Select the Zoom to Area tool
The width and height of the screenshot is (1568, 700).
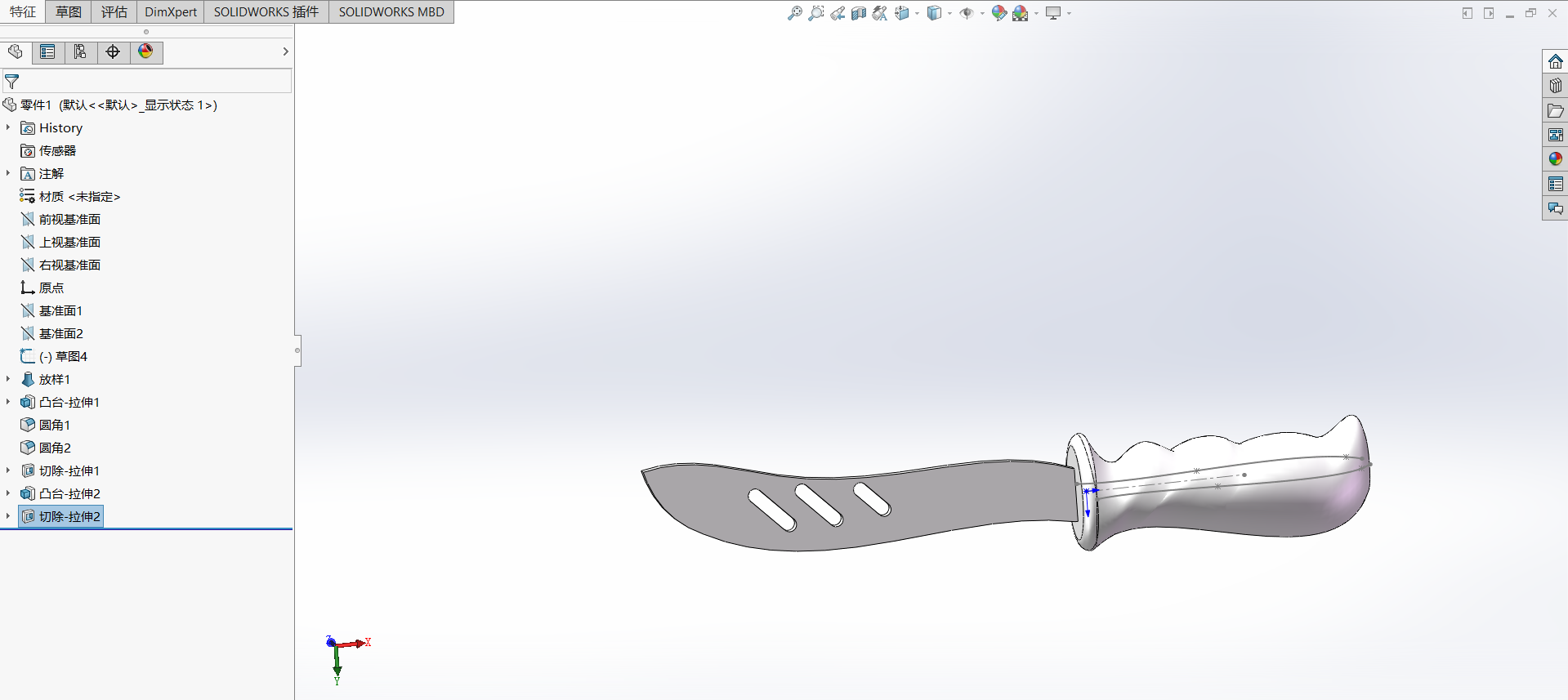click(x=815, y=13)
